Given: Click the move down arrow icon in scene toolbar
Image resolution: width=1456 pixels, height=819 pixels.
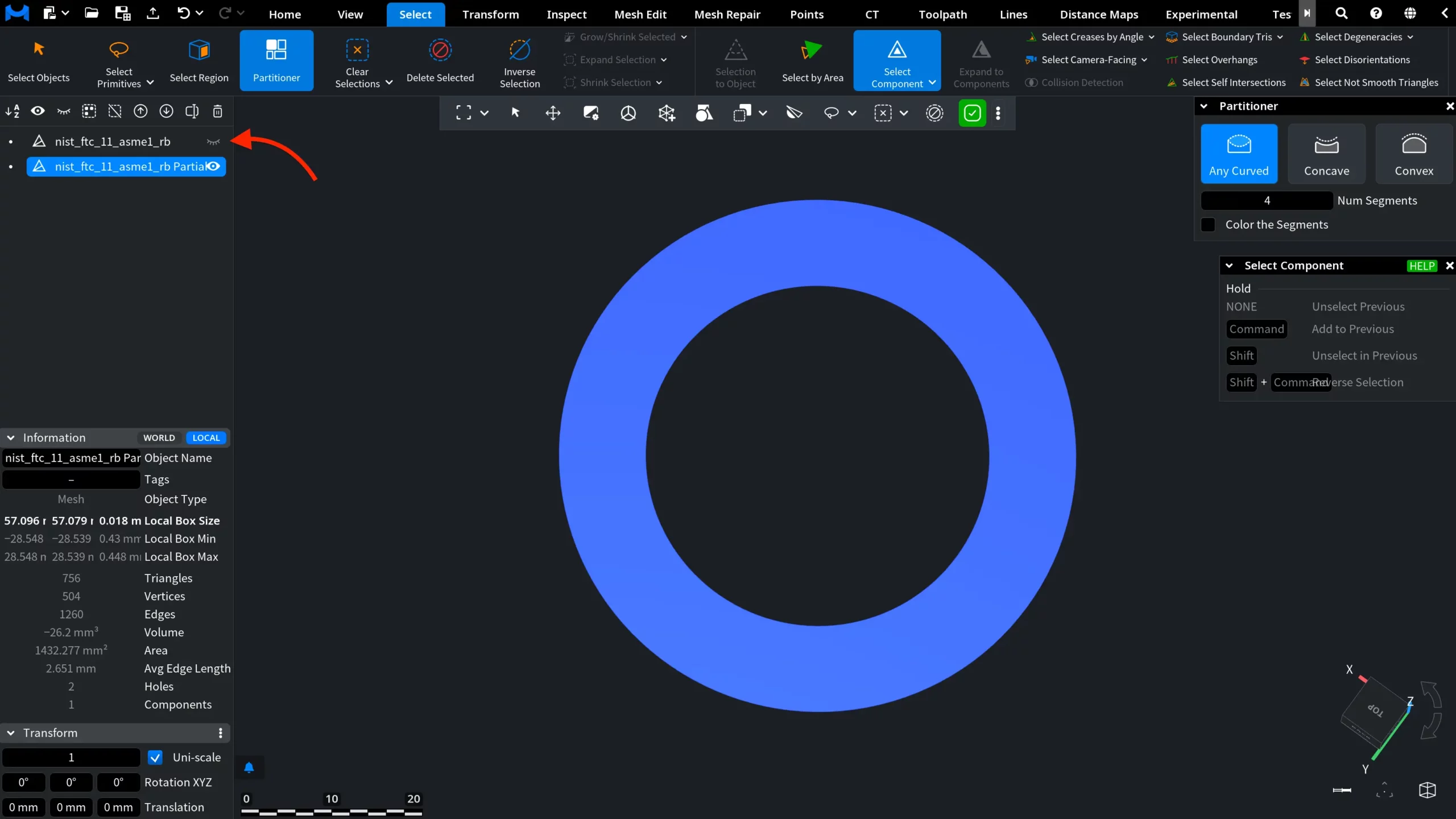Looking at the screenshot, I should pyautogui.click(x=166, y=111).
